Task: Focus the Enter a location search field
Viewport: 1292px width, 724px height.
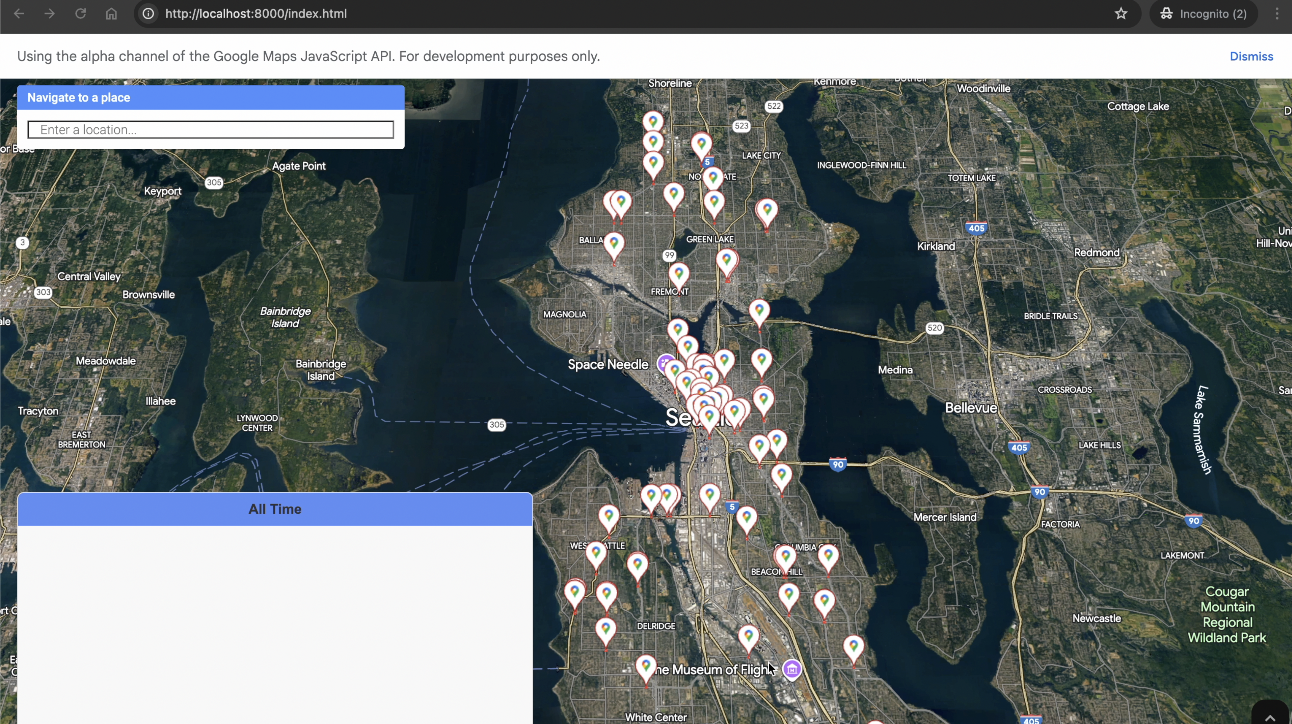Action: [x=211, y=130]
